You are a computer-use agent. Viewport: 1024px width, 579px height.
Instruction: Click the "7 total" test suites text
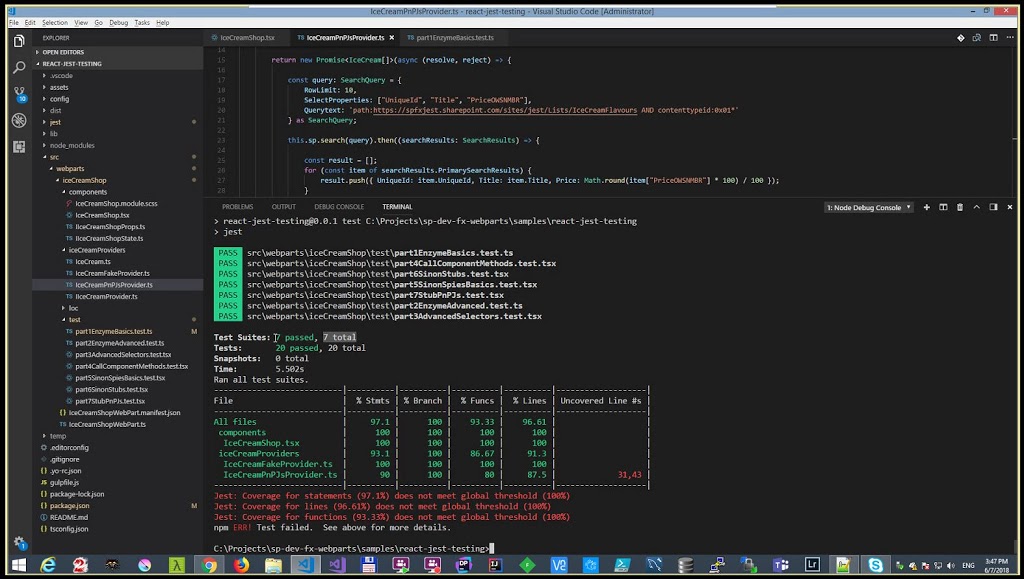click(340, 337)
